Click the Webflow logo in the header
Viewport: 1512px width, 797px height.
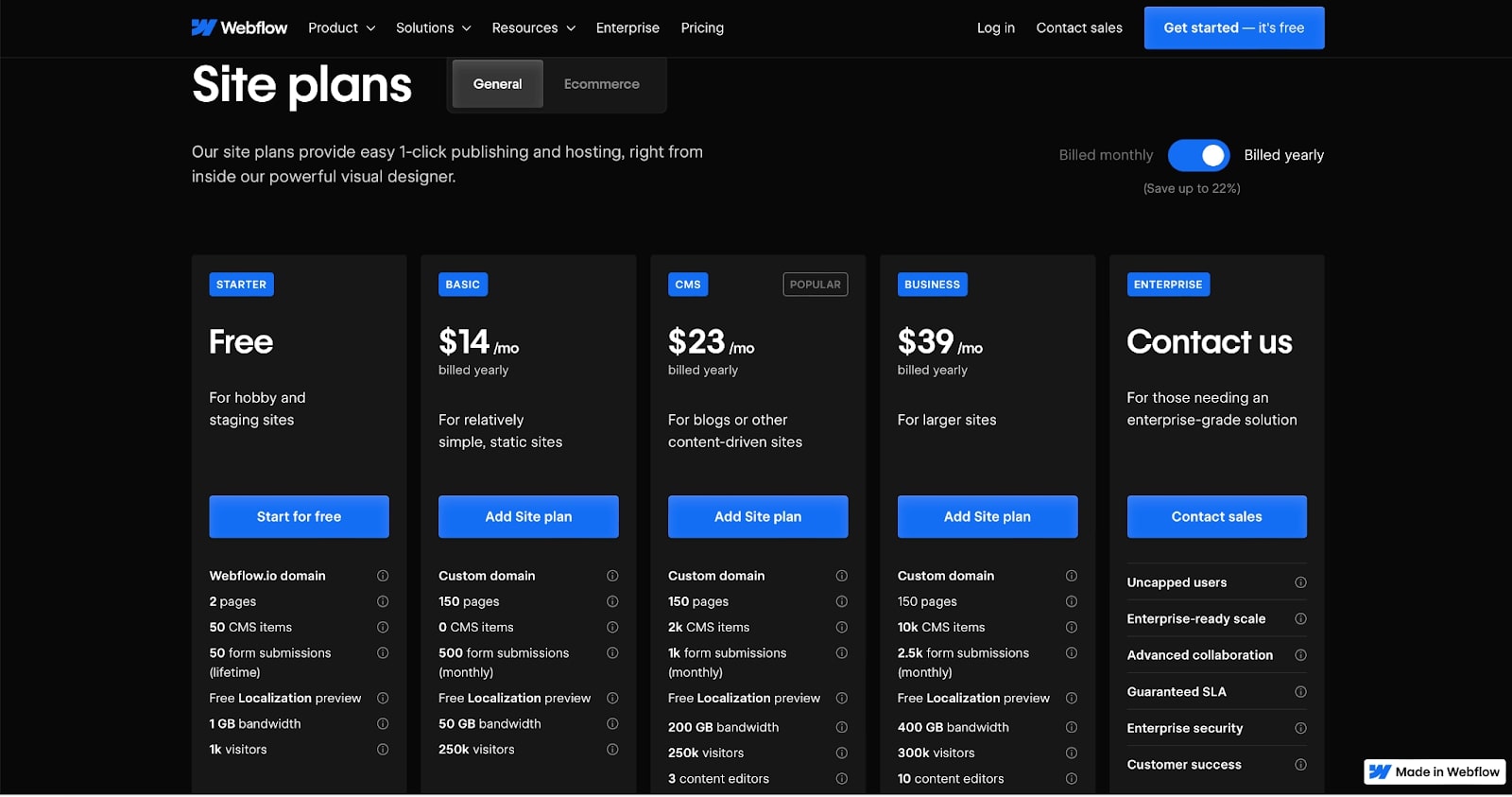pyautogui.click(x=239, y=27)
